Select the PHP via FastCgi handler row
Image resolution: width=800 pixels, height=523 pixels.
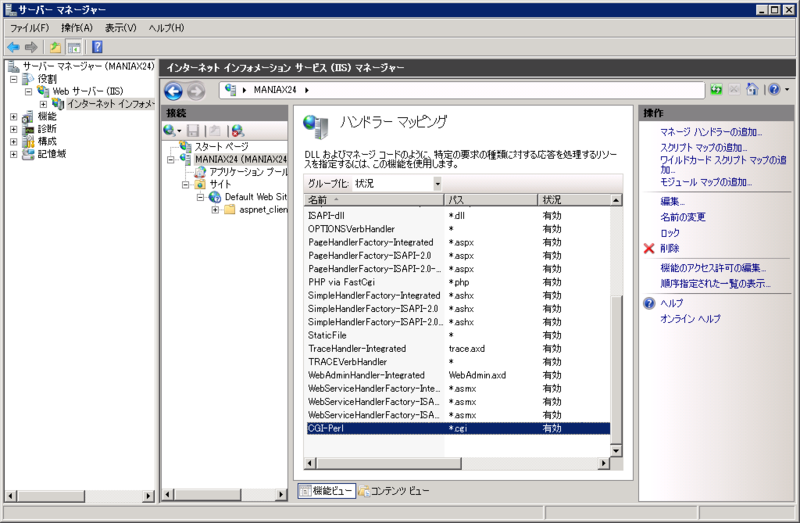458,282
